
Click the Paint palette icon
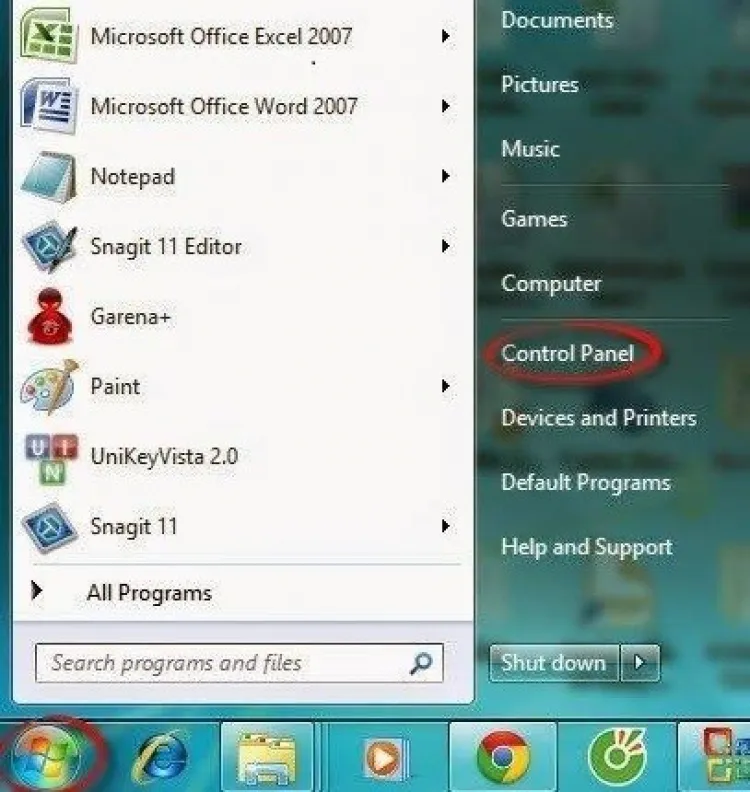click(49, 387)
